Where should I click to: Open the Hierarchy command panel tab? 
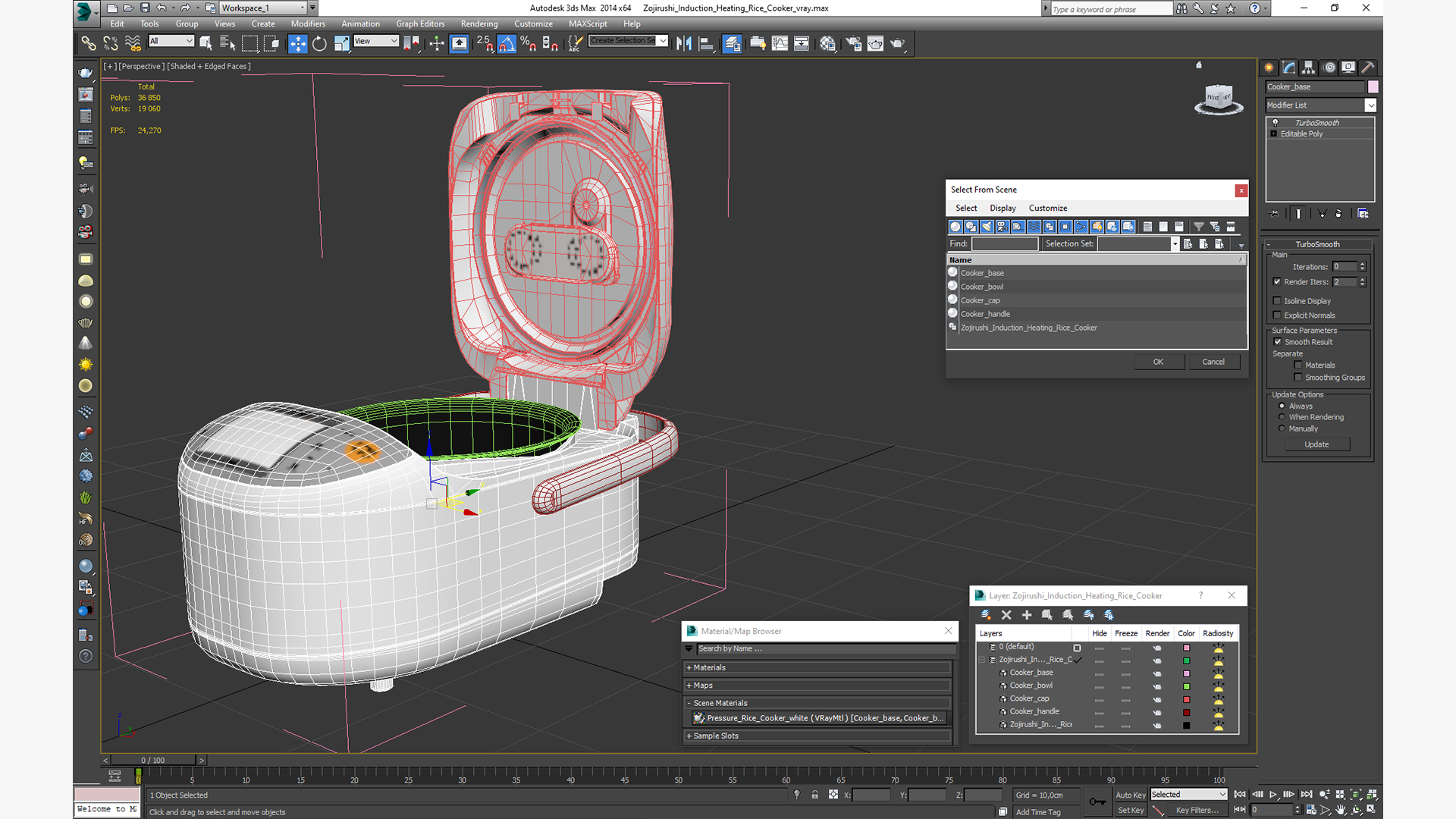coord(1308,67)
